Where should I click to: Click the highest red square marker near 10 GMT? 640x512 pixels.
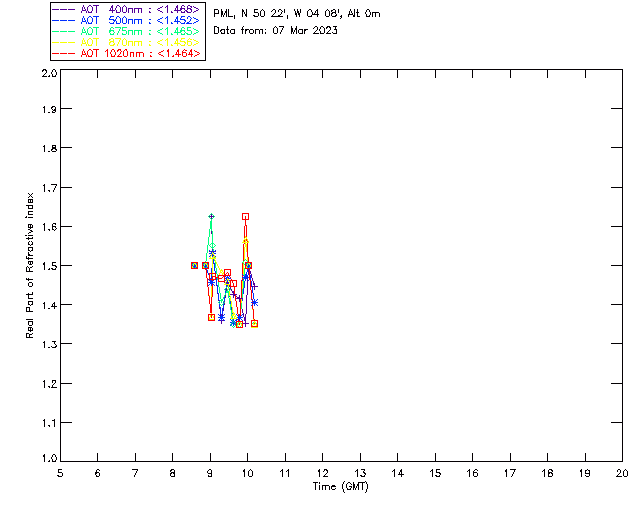click(245, 216)
